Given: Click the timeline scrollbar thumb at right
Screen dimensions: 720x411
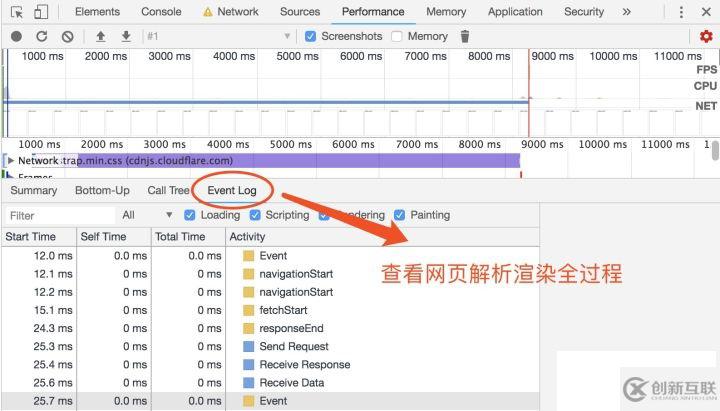Looking at the screenshot, I should click(x=715, y=151).
